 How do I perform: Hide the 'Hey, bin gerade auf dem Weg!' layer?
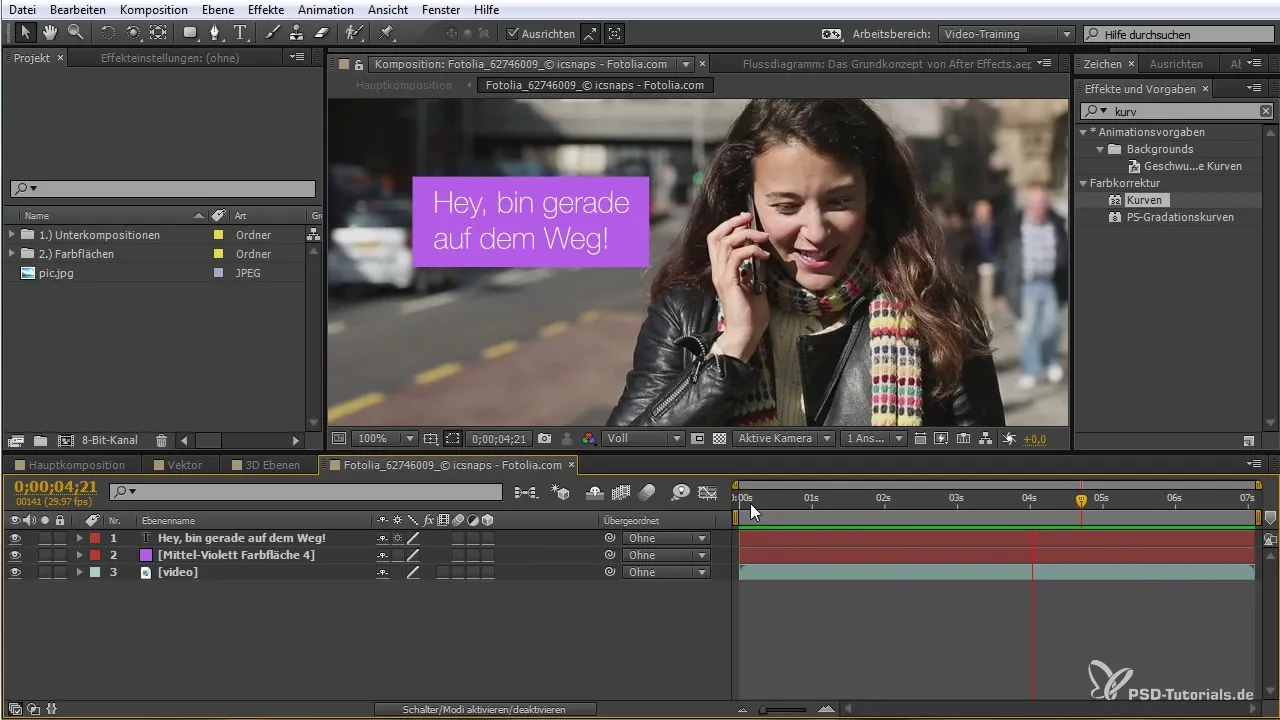pos(14,538)
